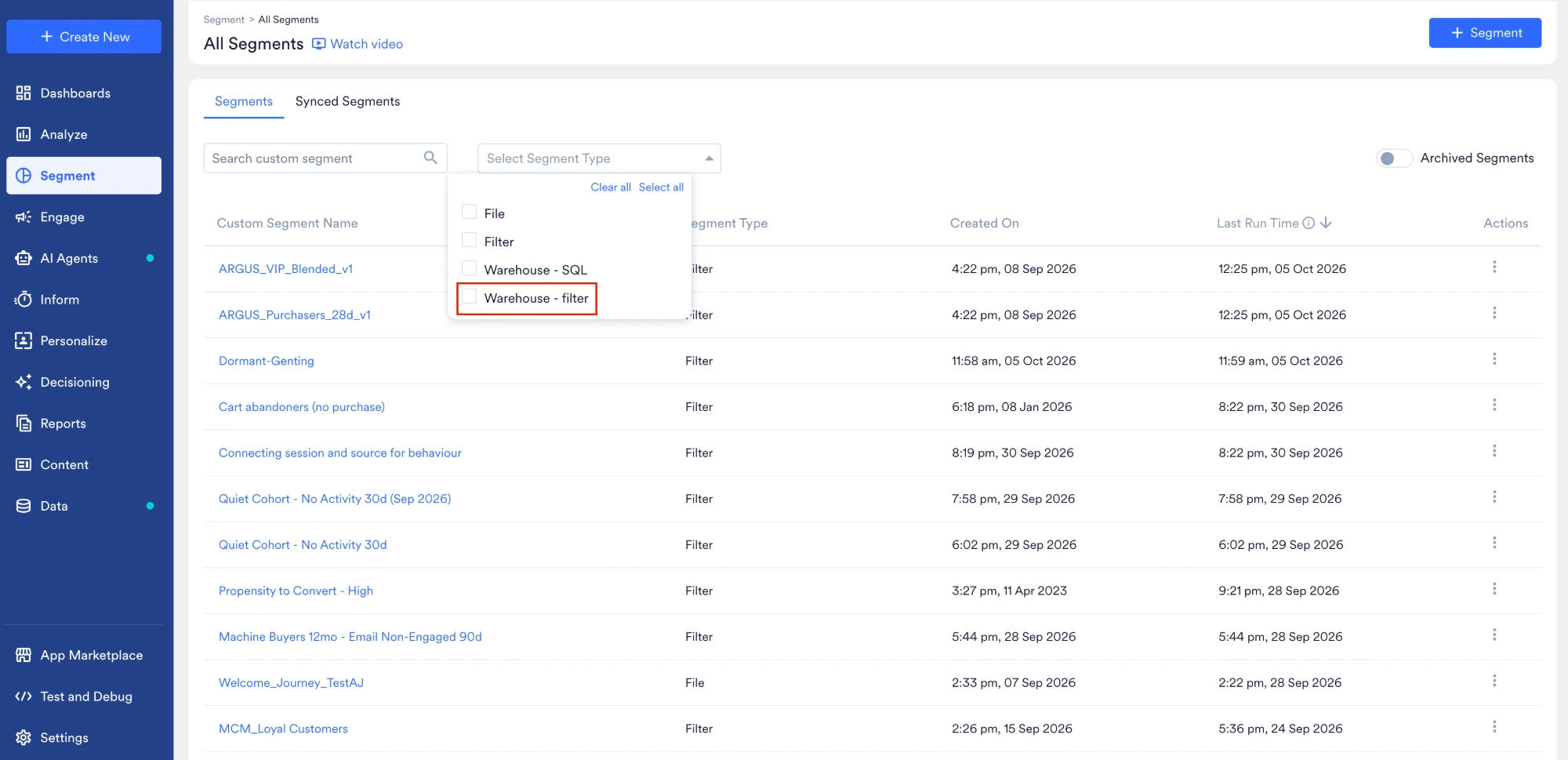Open the App Marketplace menu item
Image resolution: width=1568 pixels, height=760 pixels.
tap(84, 655)
